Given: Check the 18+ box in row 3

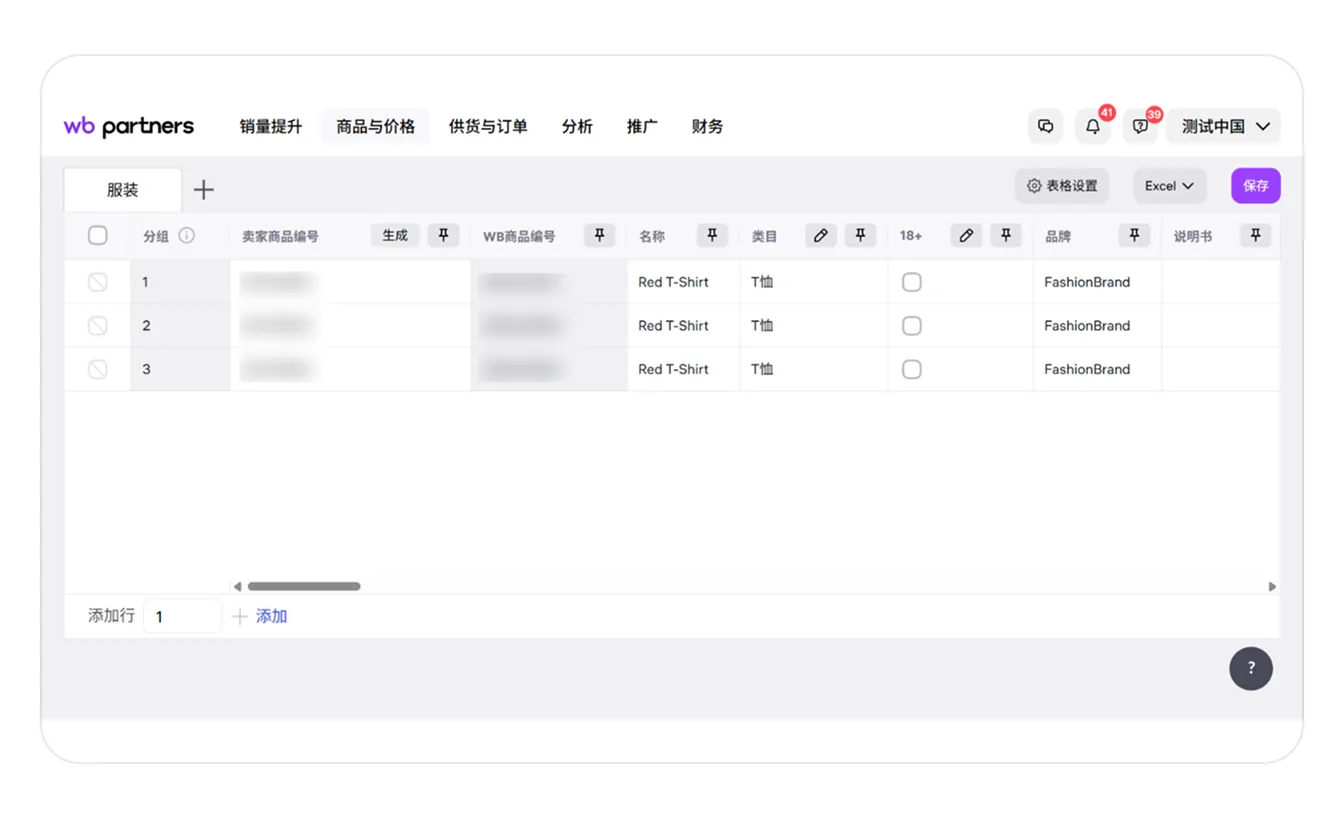Looking at the screenshot, I should coord(912,369).
